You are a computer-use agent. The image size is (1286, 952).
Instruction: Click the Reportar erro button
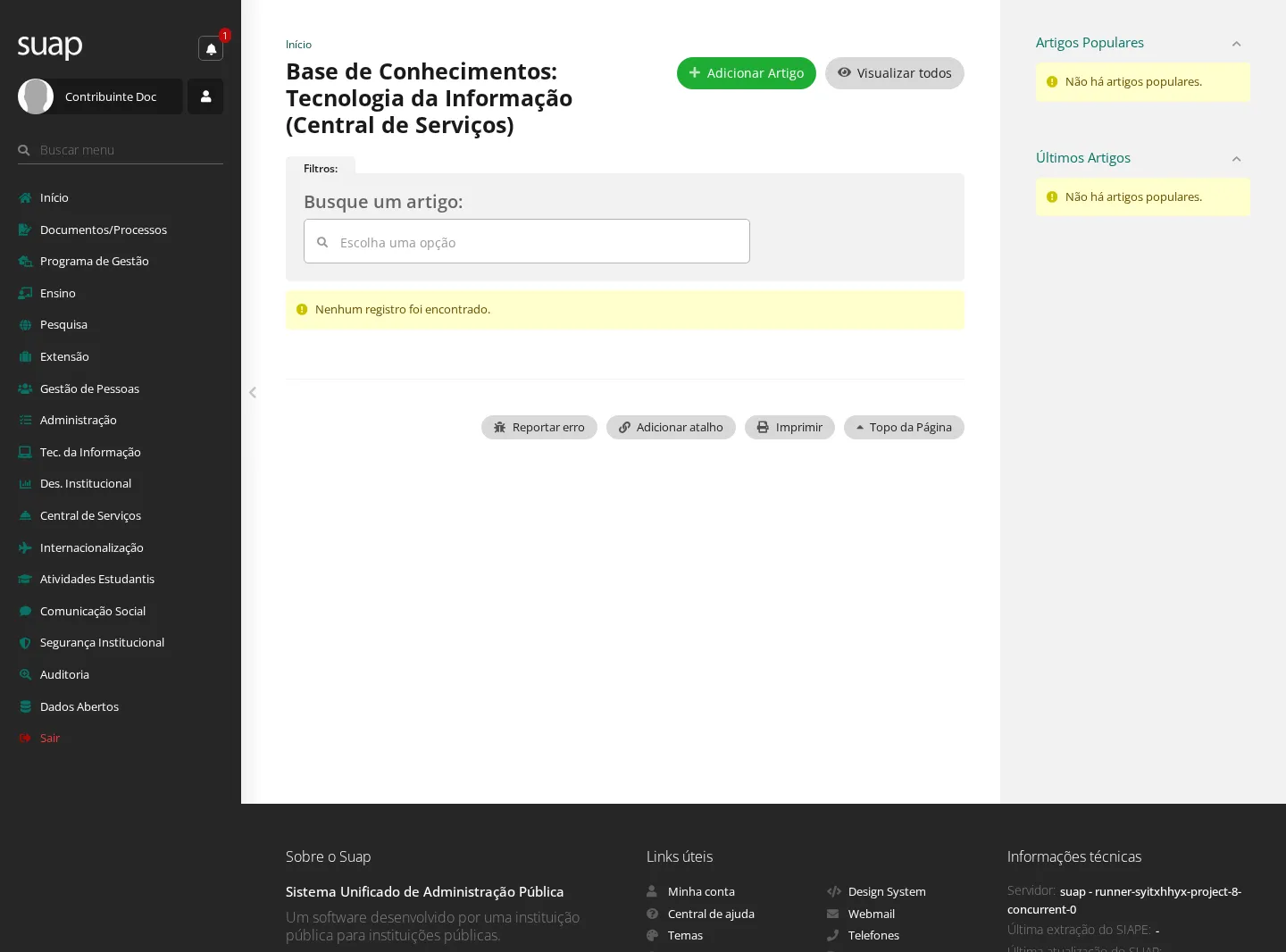pyautogui.click(x=539, y=427)
